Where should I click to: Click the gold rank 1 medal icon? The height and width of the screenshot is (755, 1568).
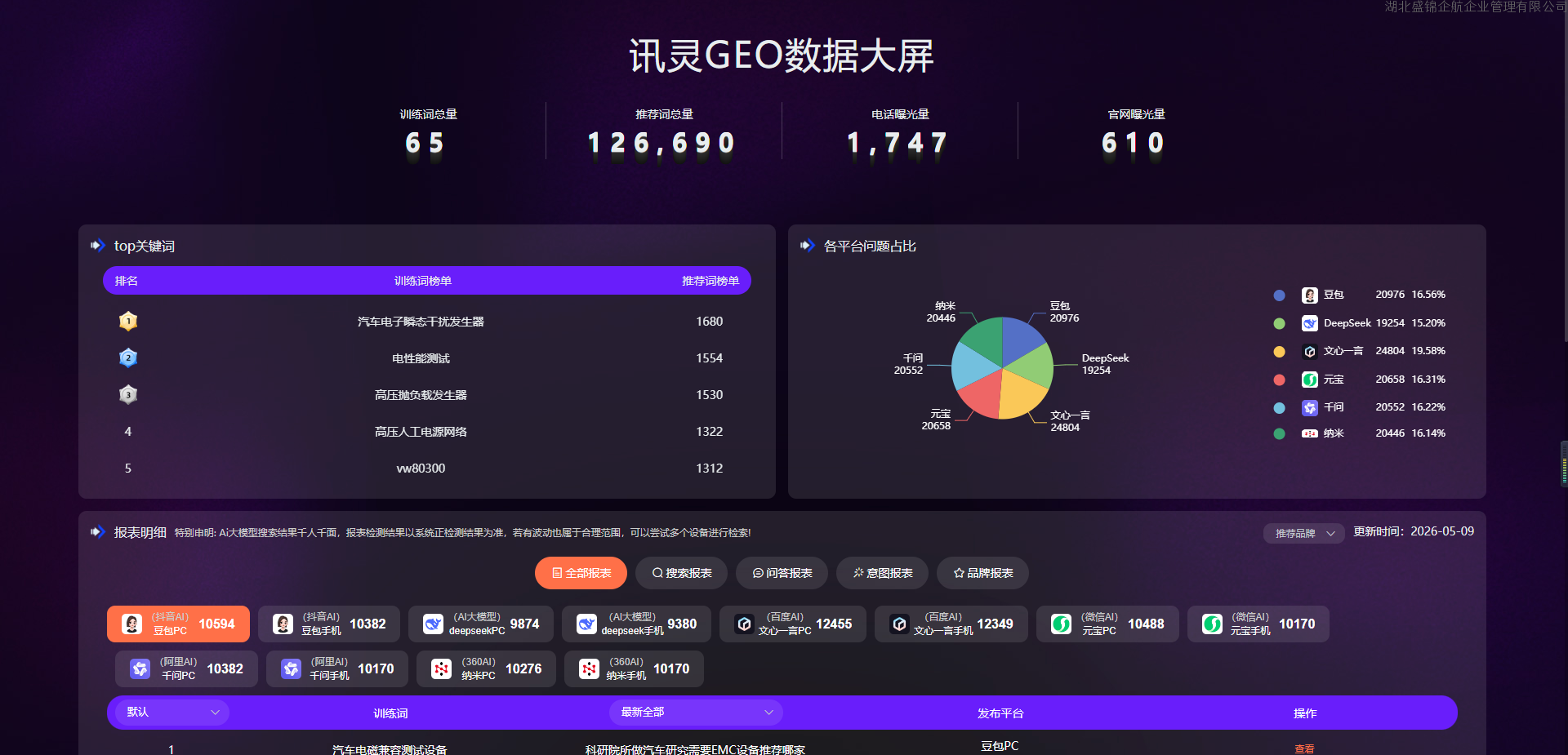coord(128,321)
